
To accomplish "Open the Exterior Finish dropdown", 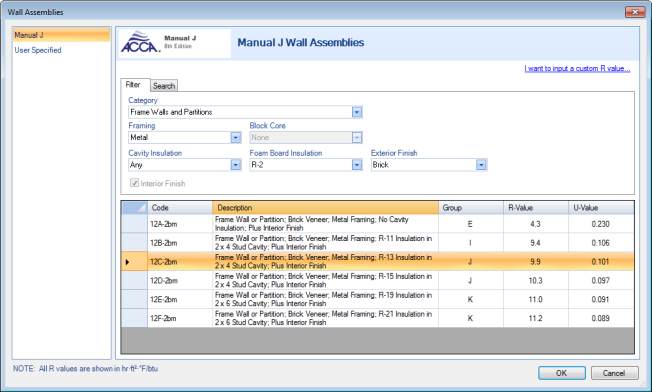I will (x=481, y=165).
